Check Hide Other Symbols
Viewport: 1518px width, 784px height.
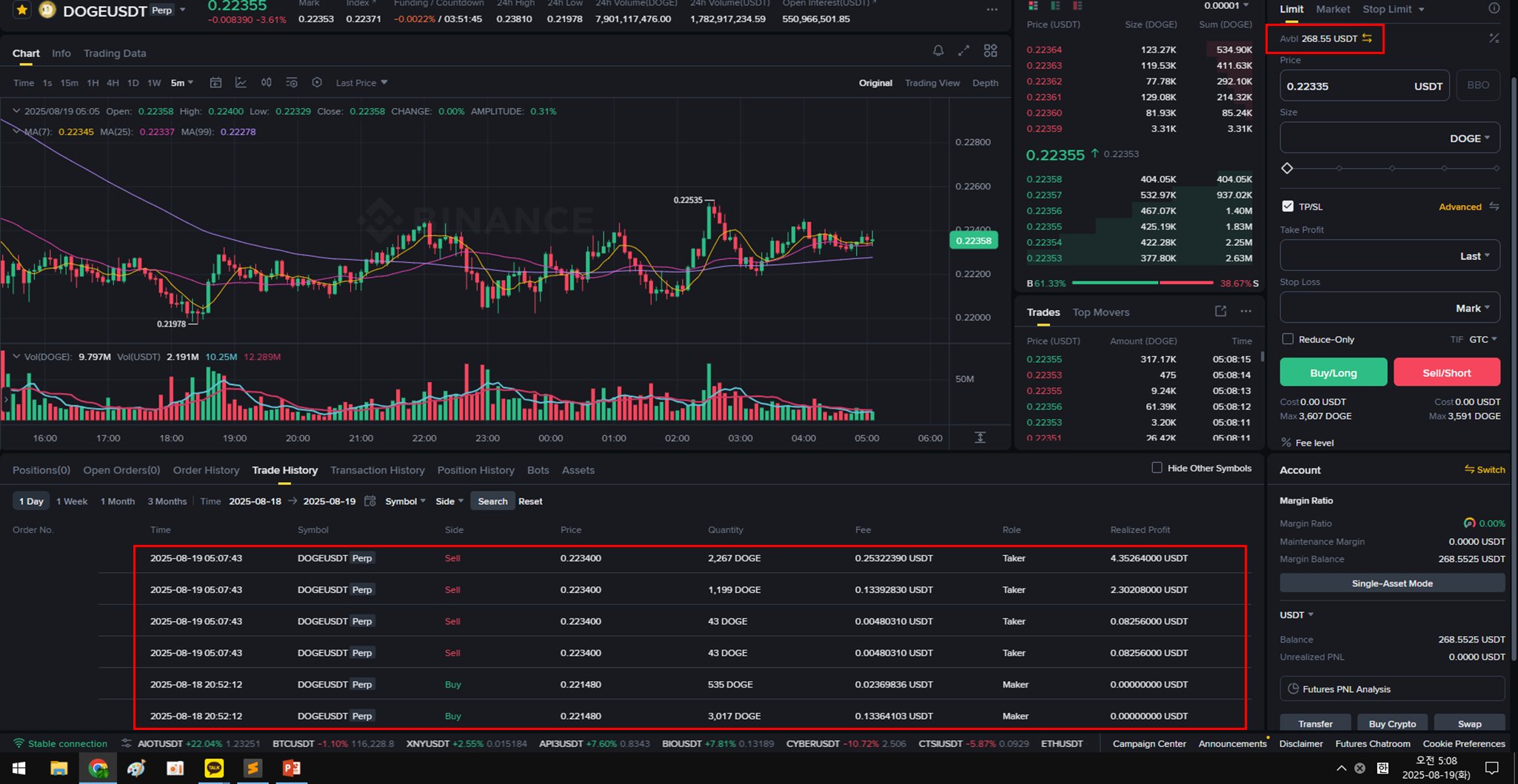[x=1157, y=468]
